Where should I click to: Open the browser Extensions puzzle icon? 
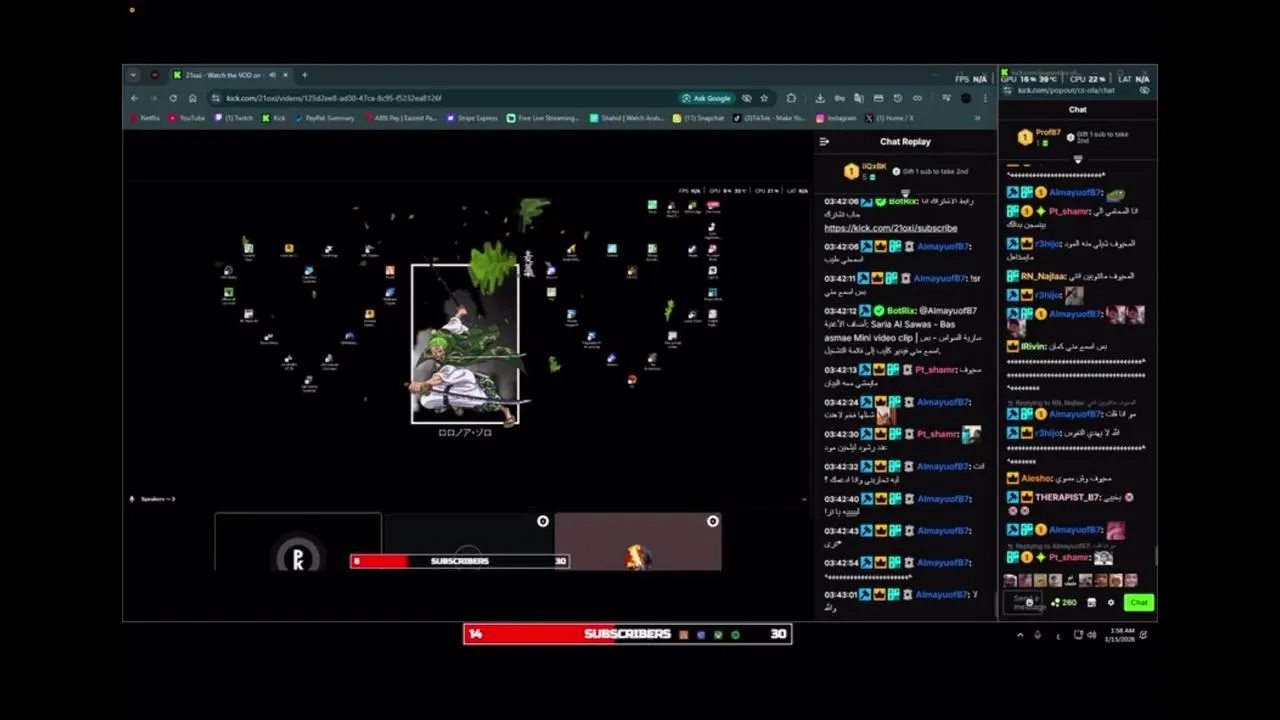(791, 98)
